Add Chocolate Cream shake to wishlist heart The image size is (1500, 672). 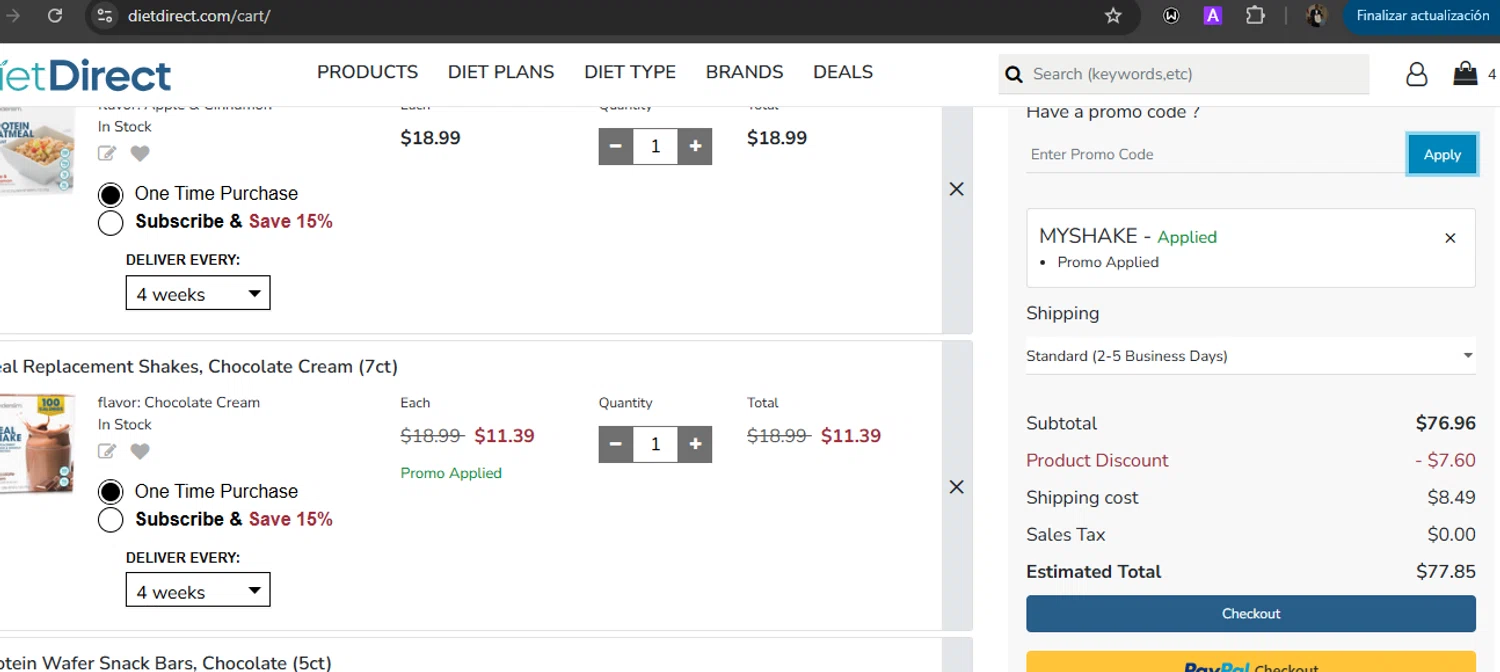(140, 451)
